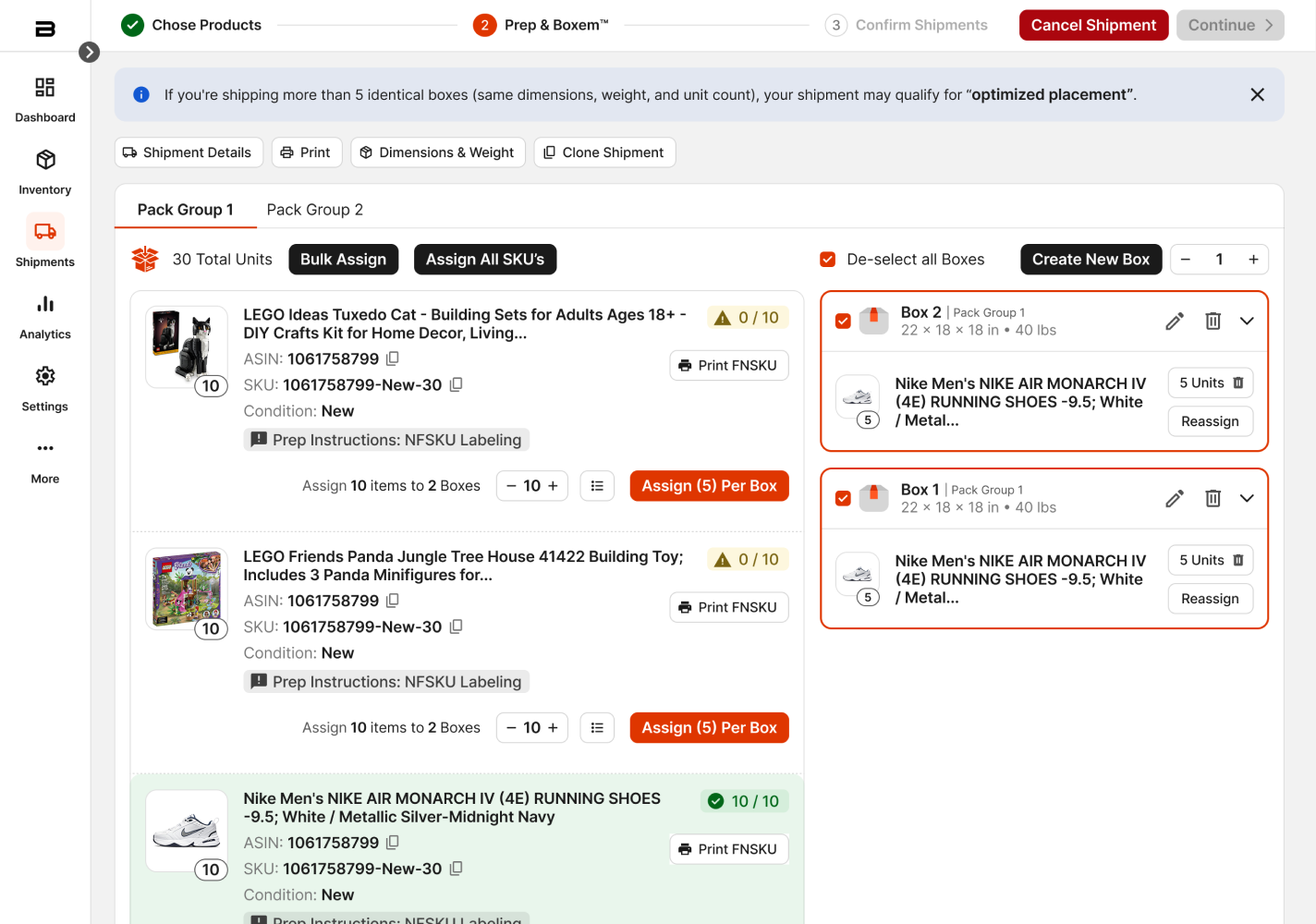Open the Dashboard sidebar icon
This screenshot has height=924, width=1316.
coord(44,88)
